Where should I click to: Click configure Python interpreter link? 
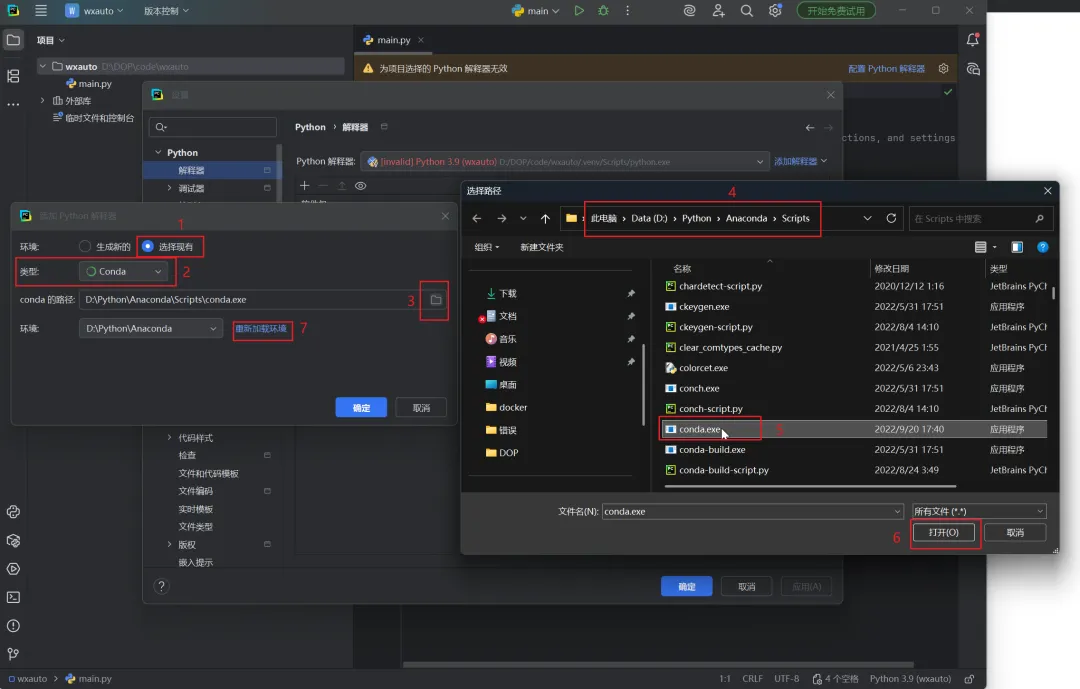886,69
